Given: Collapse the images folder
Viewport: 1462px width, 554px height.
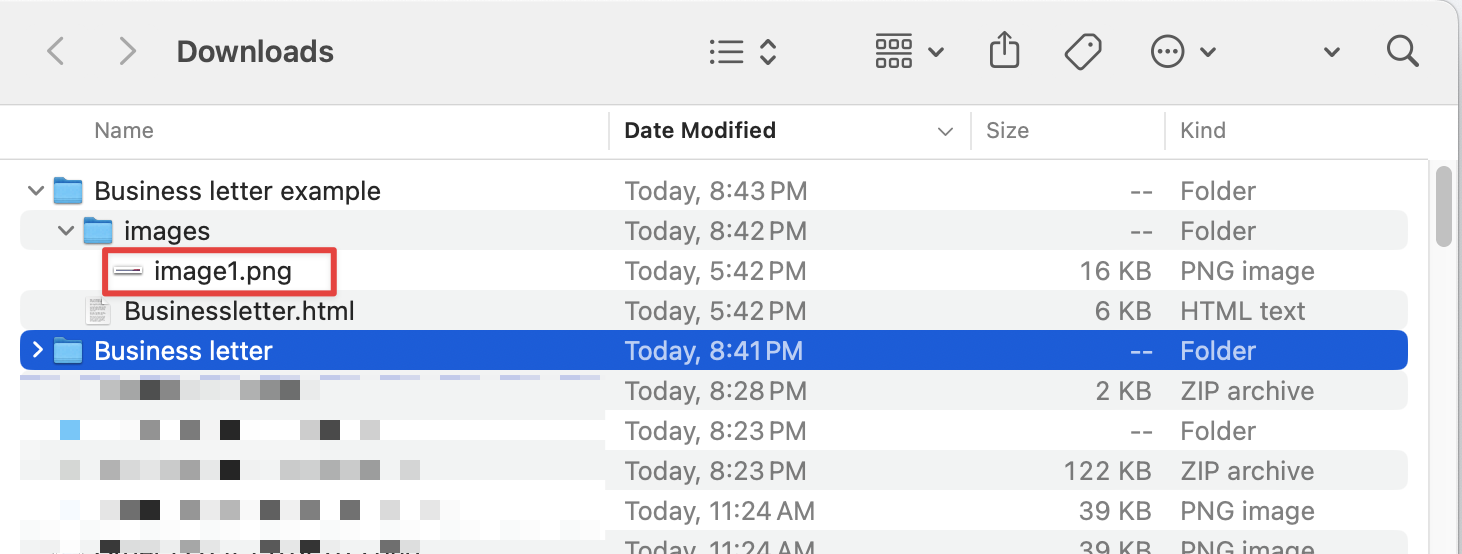Looking at the screenshot, I should click(x=67, y=231).
